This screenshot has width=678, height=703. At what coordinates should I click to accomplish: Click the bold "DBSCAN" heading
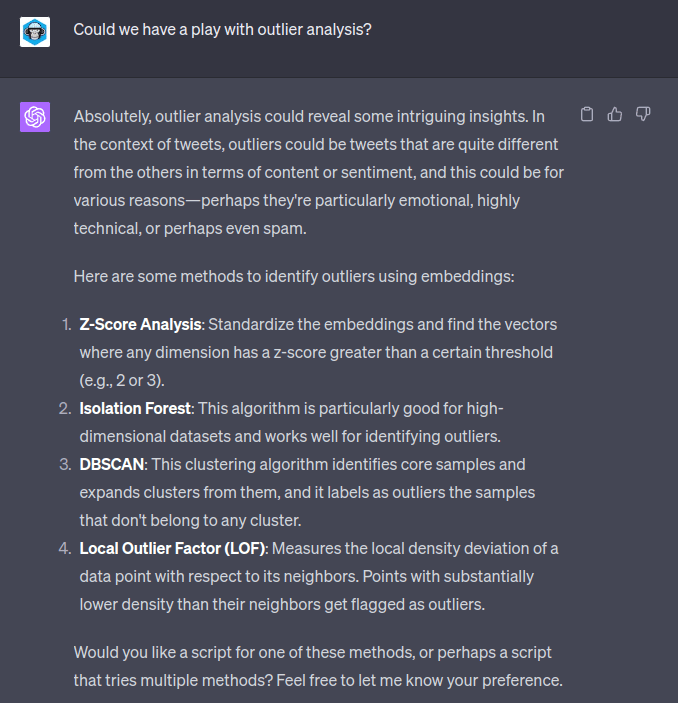[x=113, y=465]
